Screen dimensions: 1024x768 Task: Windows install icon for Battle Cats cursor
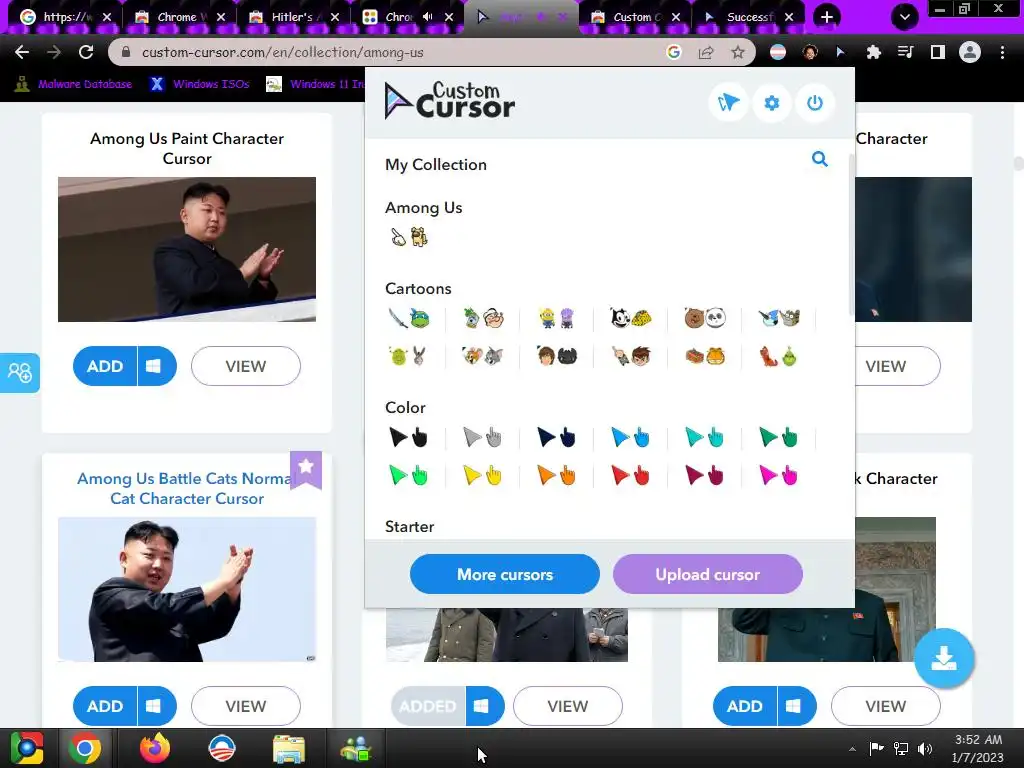click(157, 706)
